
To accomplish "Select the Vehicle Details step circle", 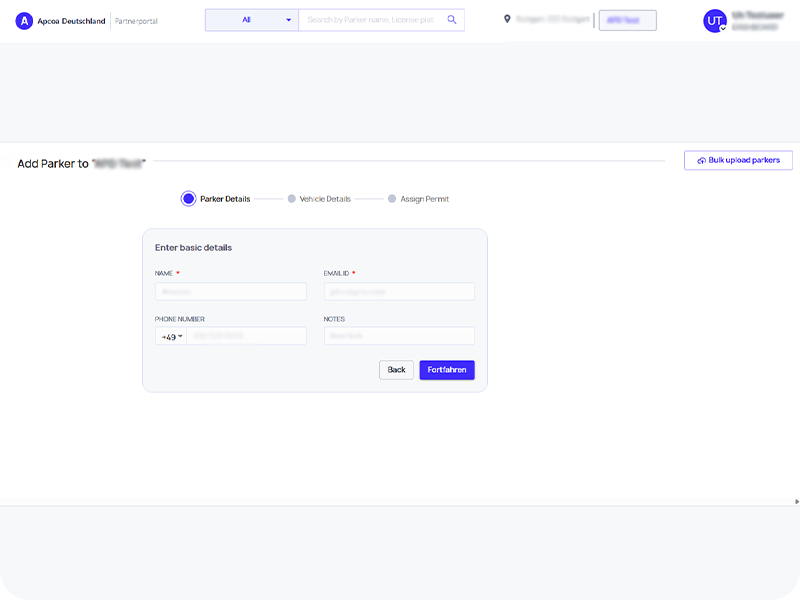I will coord(292,199).
